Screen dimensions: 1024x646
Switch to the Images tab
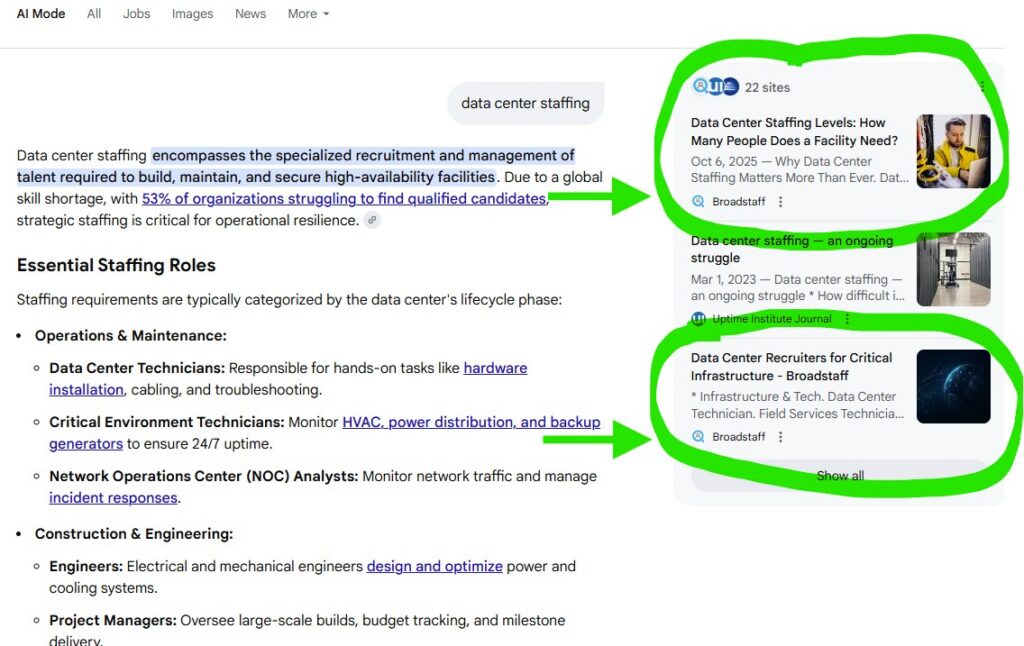(x=192, y=14)
